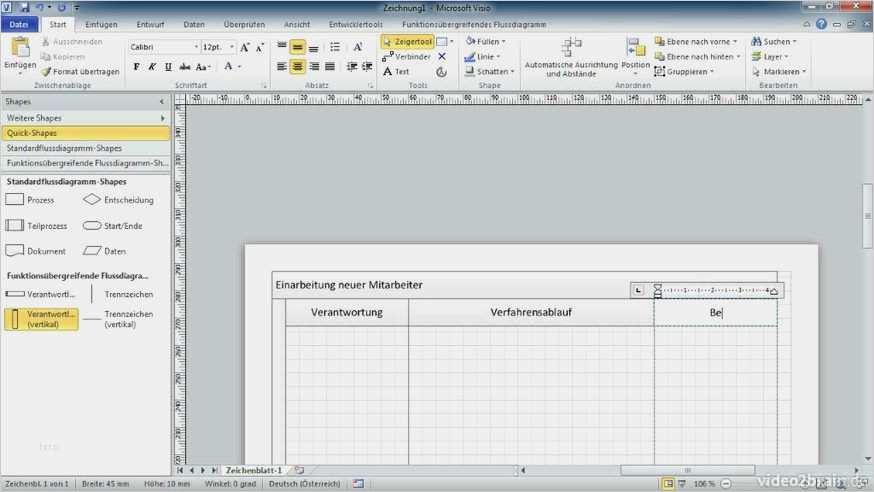Toggle top vertical text alignment
This screenshot has height=492, width=874.
point(282,47)
